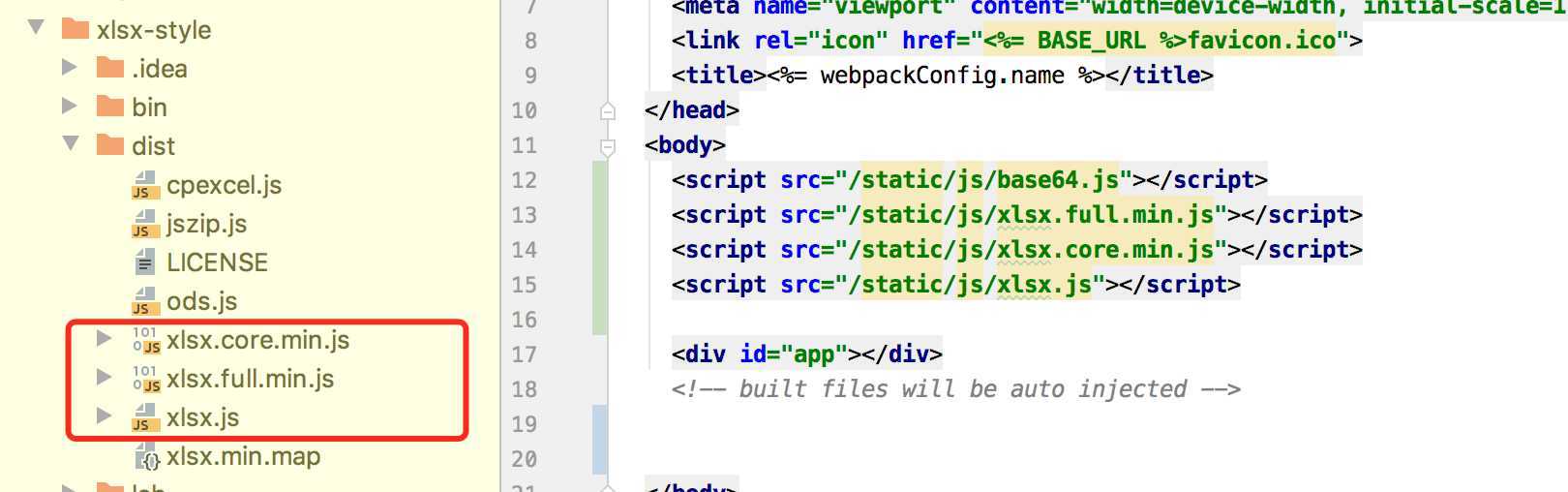Open xlsx.js in the project tree
This screenshot has height=492, width=1568.
pos(202,417)
